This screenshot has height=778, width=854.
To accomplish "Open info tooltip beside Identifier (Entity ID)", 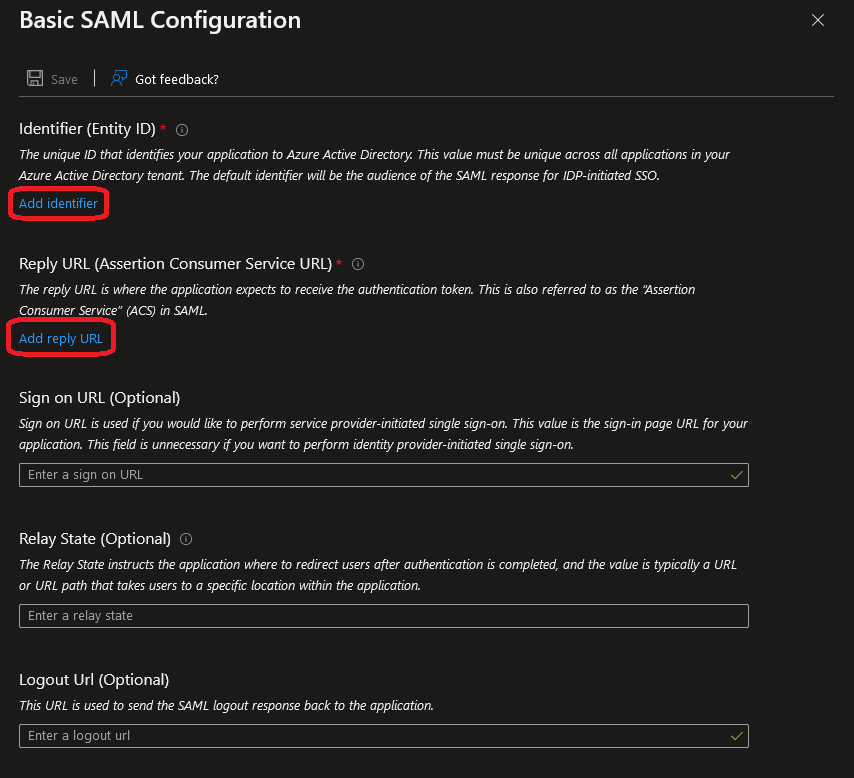I will (182, 129).
